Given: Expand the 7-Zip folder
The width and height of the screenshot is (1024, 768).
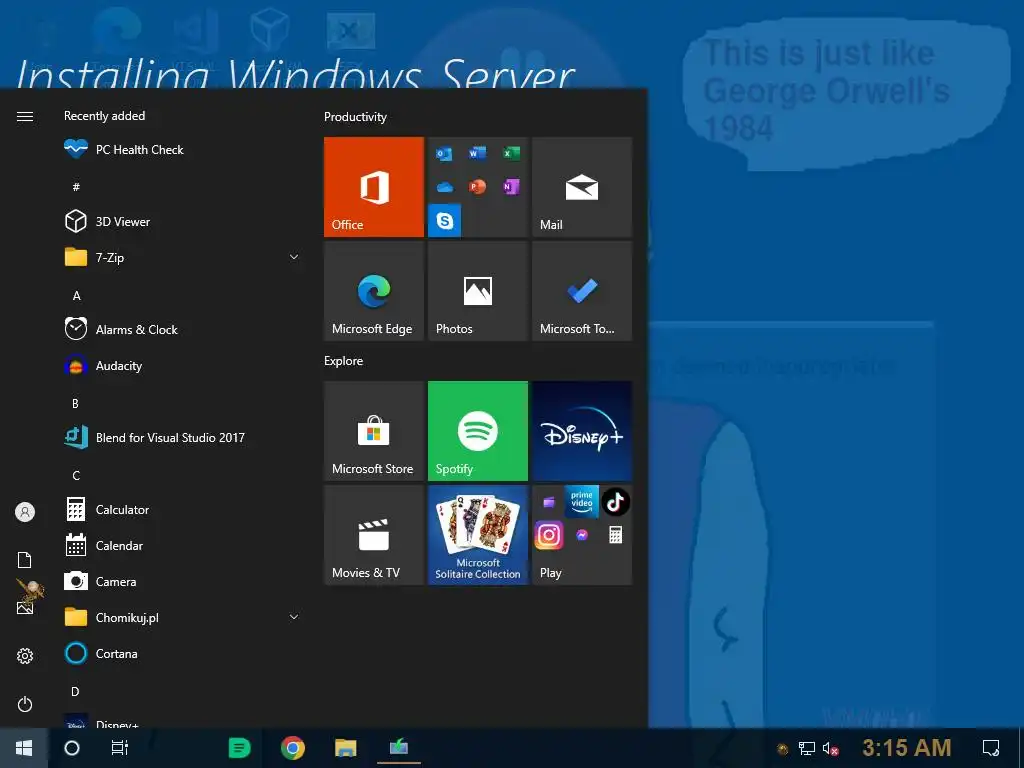Looking at the screenshot, I should click(x=184, y=257).
